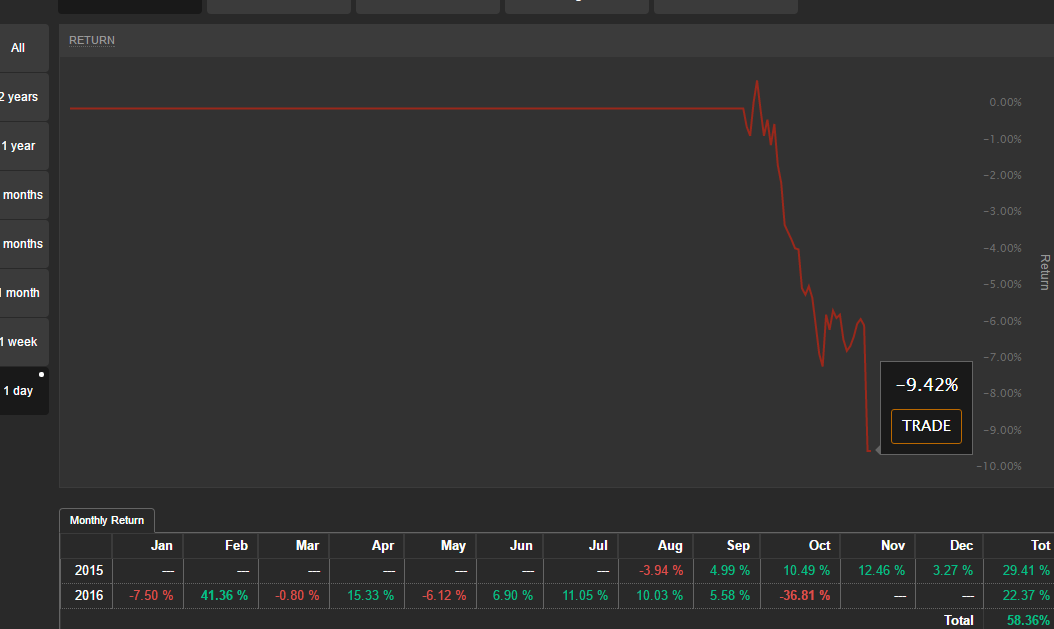Click the RETURN panel header label
This screenshot has width=1054, height=629.
coord(92,41)
